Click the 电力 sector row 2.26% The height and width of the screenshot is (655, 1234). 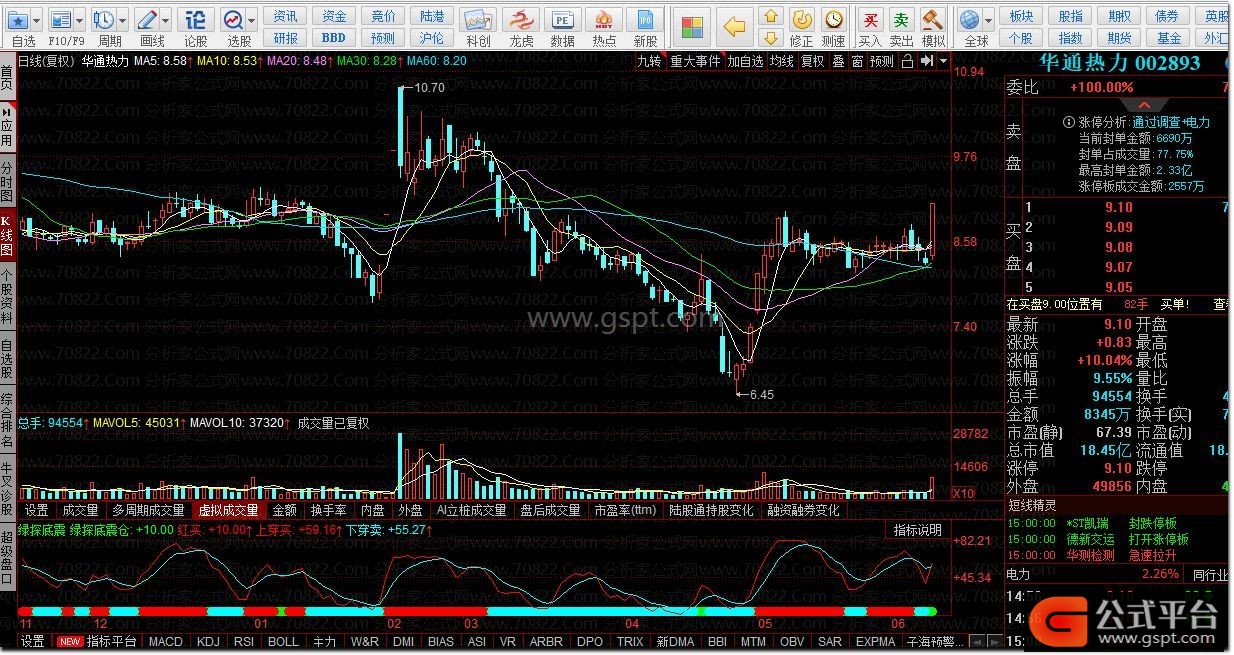1095,574
